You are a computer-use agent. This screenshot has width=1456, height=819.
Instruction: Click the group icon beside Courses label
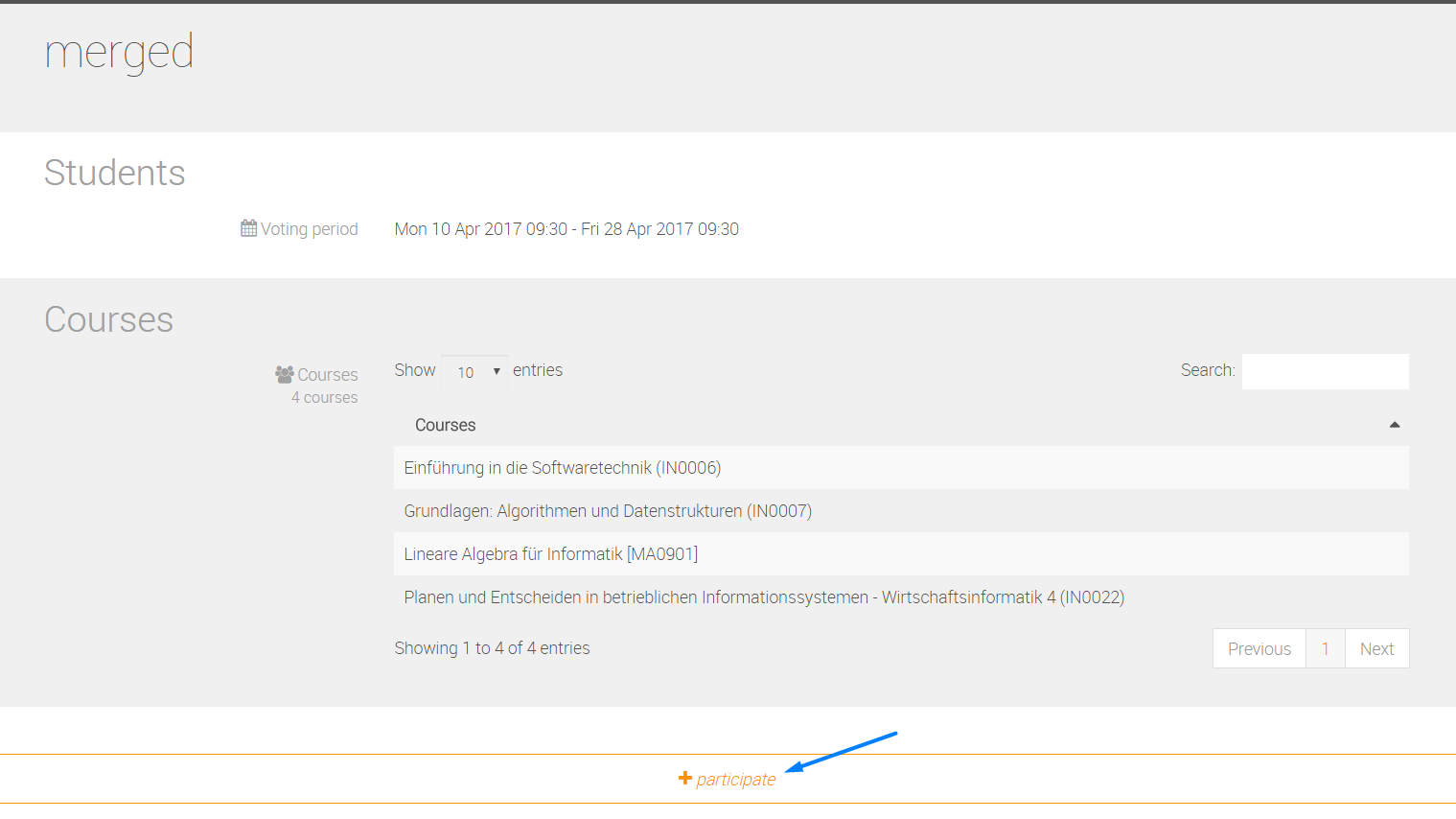coord(285,374)
